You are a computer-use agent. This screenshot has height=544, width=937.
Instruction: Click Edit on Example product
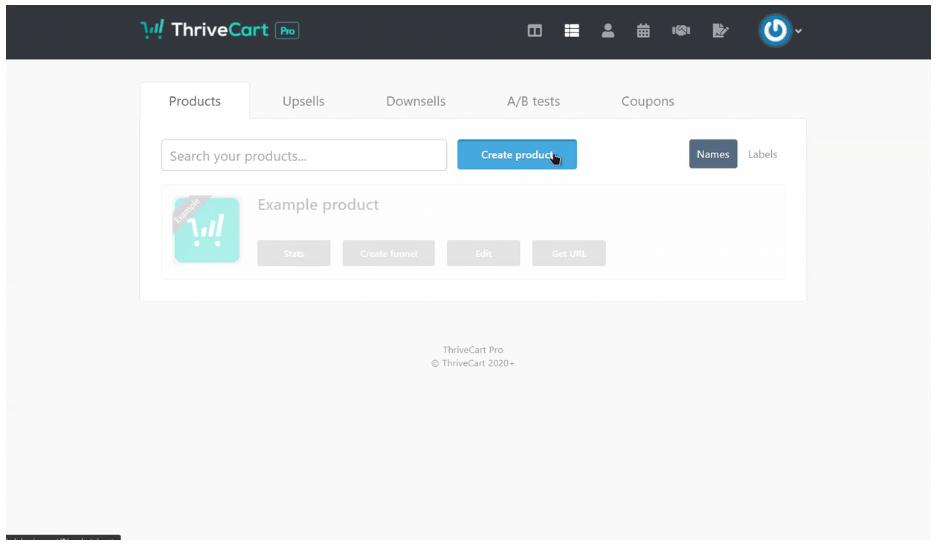coord(483,253)
